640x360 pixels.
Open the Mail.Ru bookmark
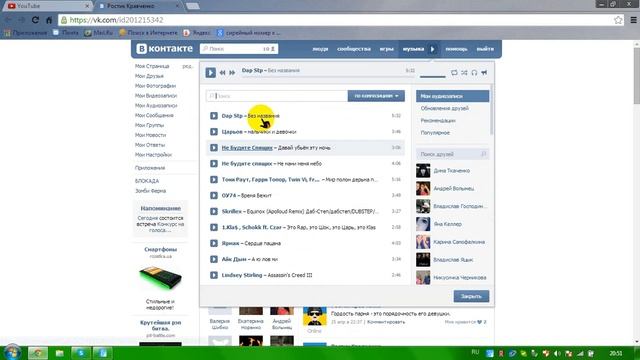click(99, 33)
